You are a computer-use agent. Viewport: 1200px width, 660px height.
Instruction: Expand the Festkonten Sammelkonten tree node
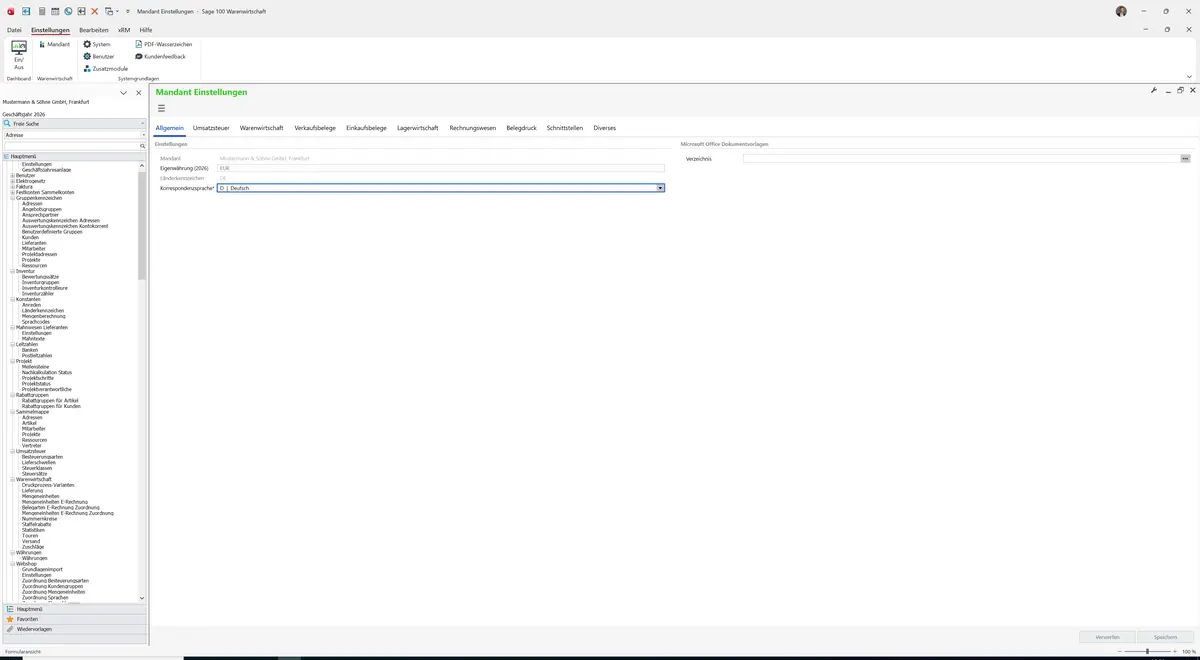point(13,192)
